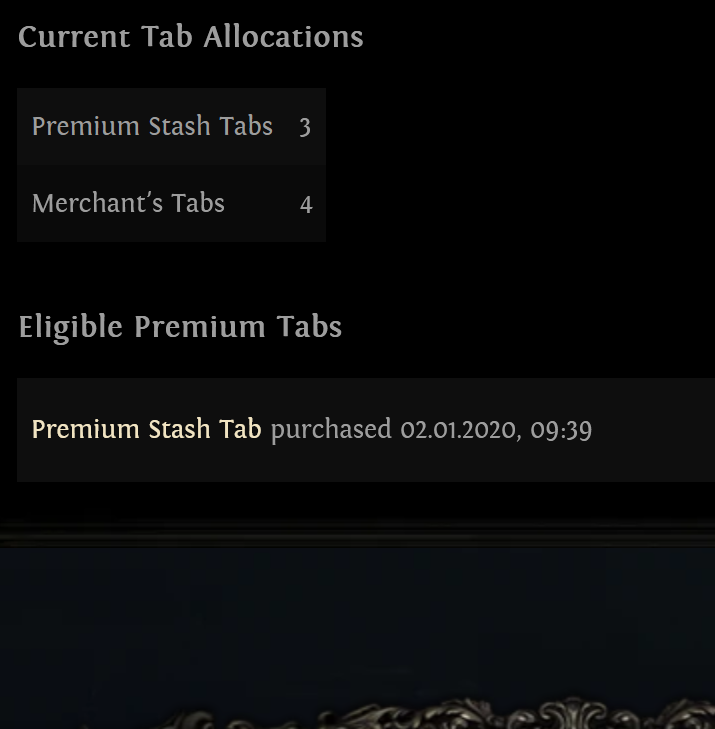The width and height of the screenshot is (715, 729).
Task: Click the Eligible Premium Tabs heading
Action: (x=180, y=327)
